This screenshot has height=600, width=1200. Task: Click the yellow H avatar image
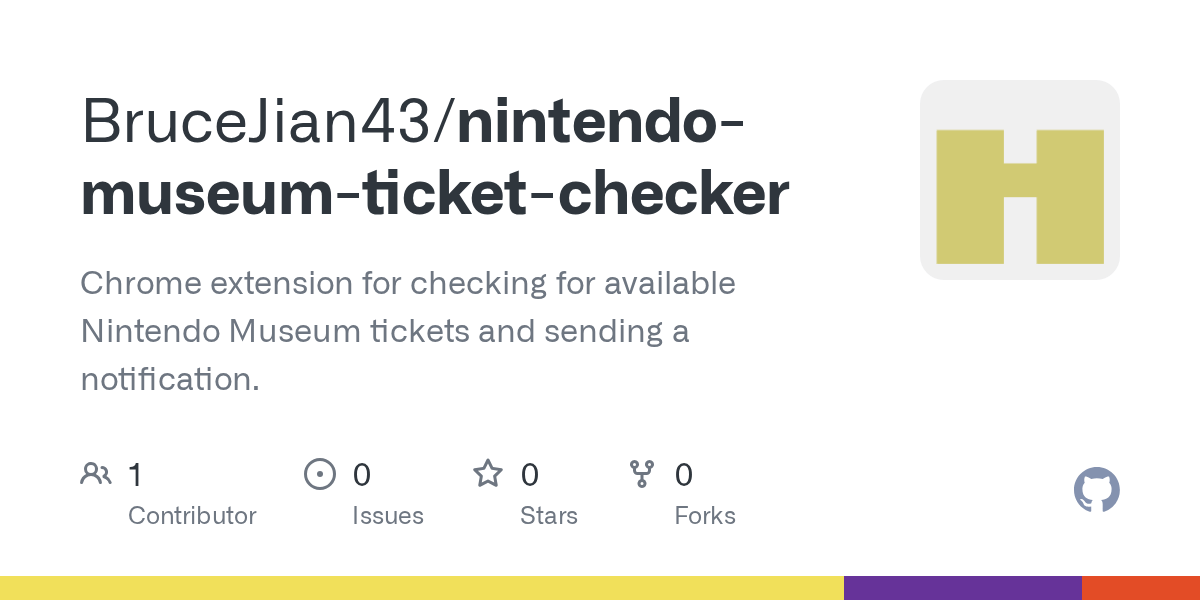(x=1019, y=180)
